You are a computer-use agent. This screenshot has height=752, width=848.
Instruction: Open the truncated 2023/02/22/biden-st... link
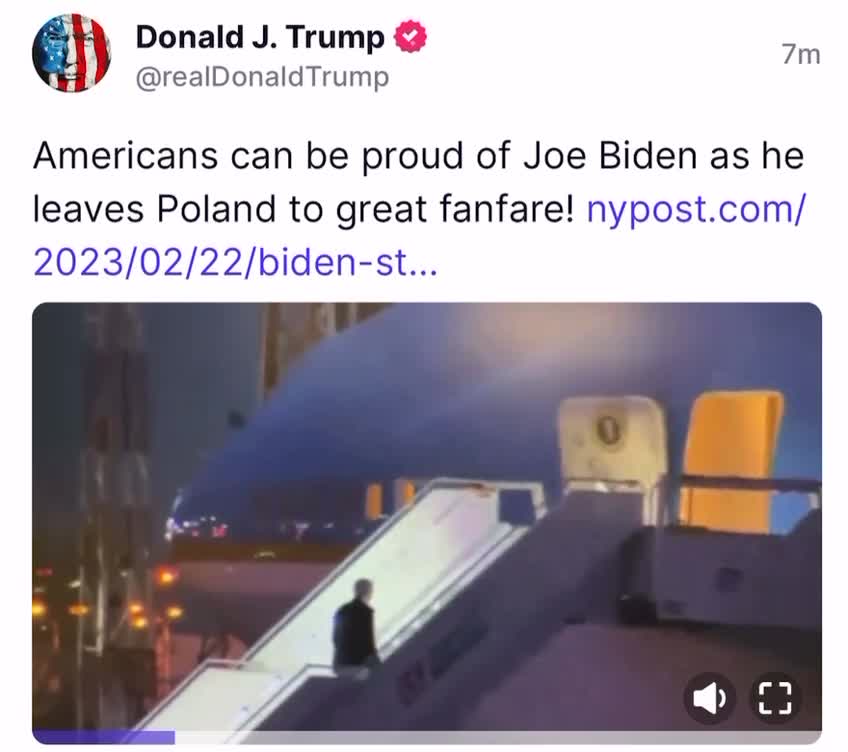[x=235, y=262]
